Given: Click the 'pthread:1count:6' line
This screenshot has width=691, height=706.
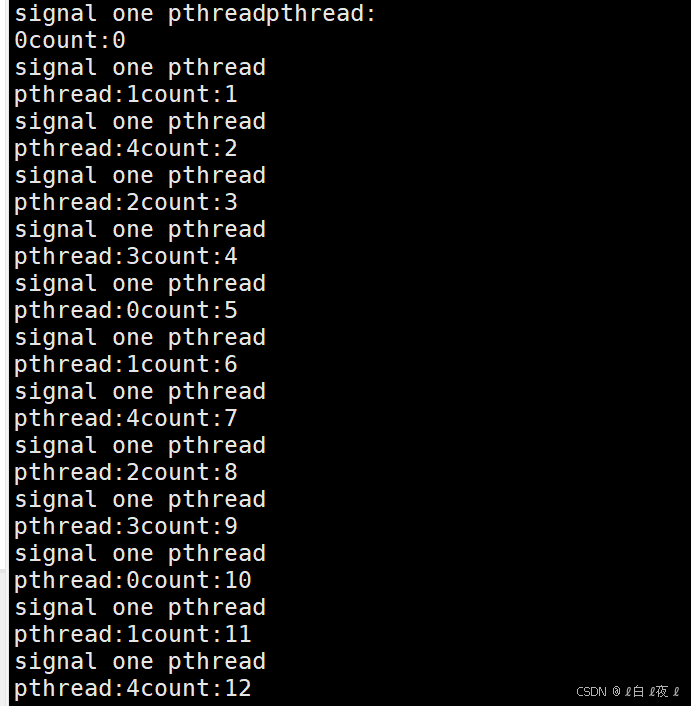Looking at the screenshot, I should [x=126, y=366].
